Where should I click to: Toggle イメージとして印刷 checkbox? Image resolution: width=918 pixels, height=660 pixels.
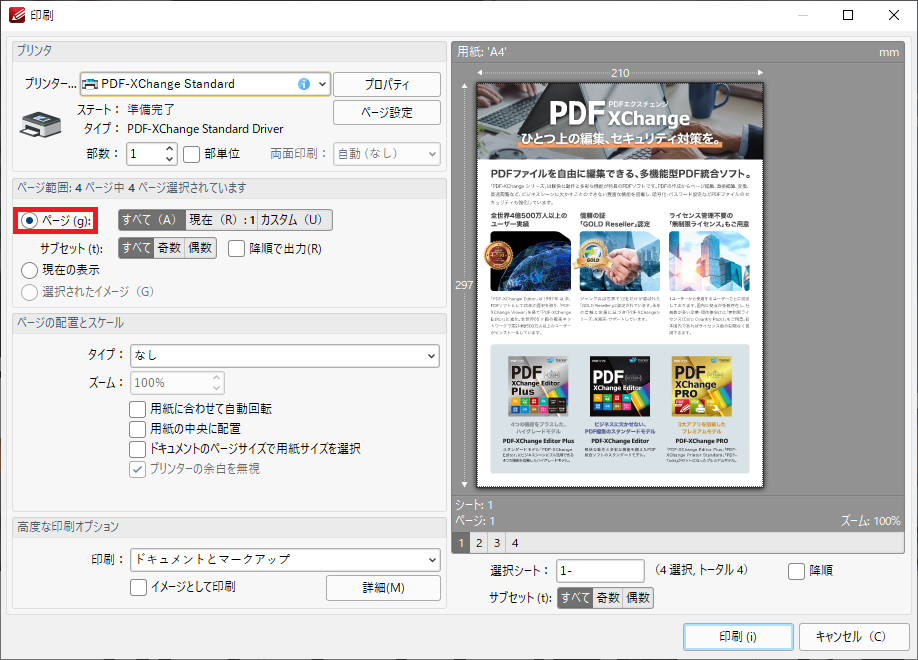(138, 587)
